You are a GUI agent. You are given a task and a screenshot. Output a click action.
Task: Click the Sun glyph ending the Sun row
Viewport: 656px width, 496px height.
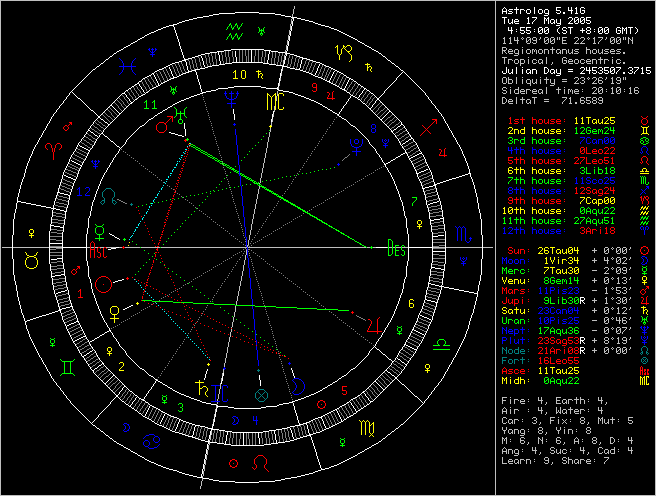click(x=644, y=251)
